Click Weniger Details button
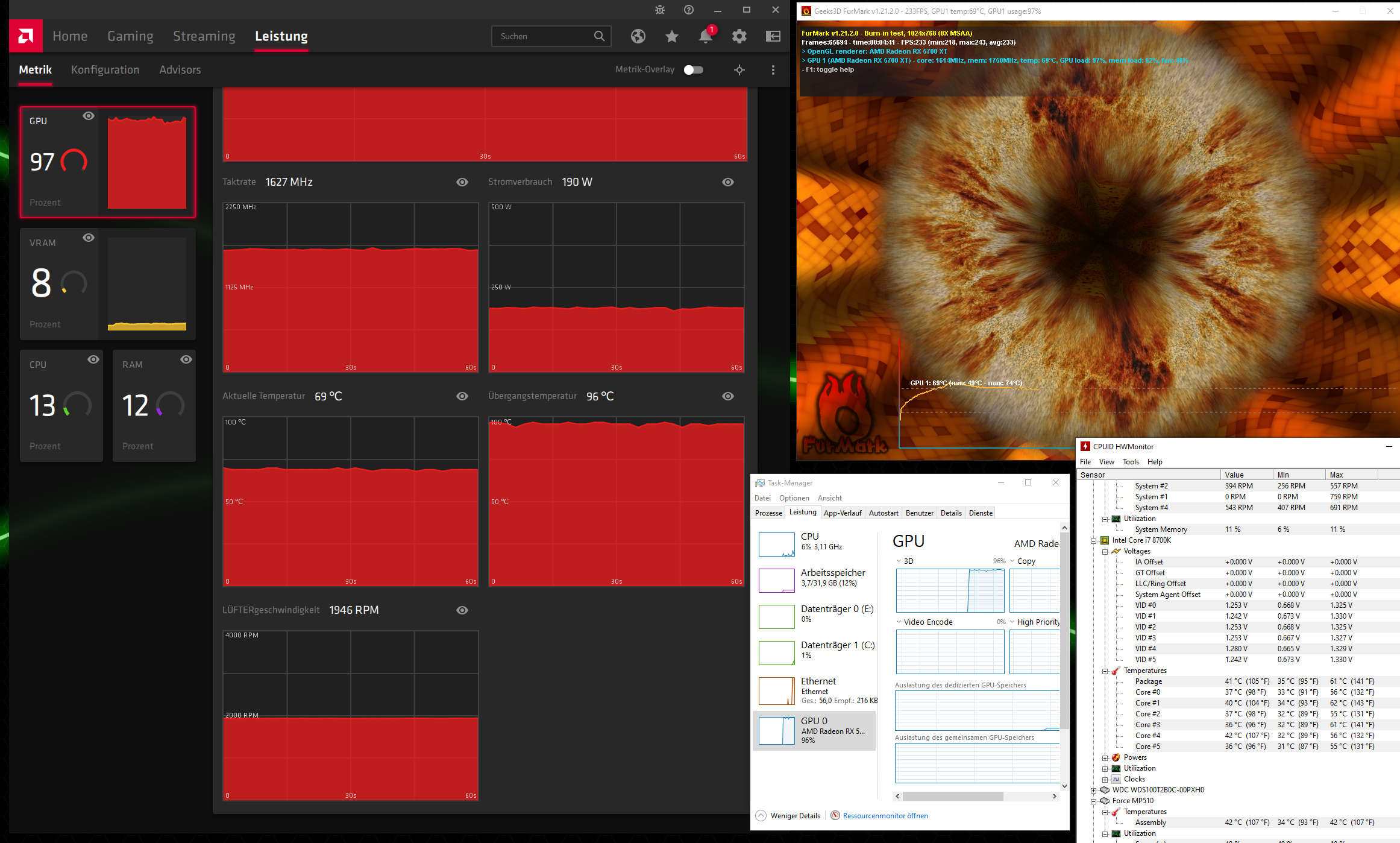1400x843 pixels. tap(788, 816)
